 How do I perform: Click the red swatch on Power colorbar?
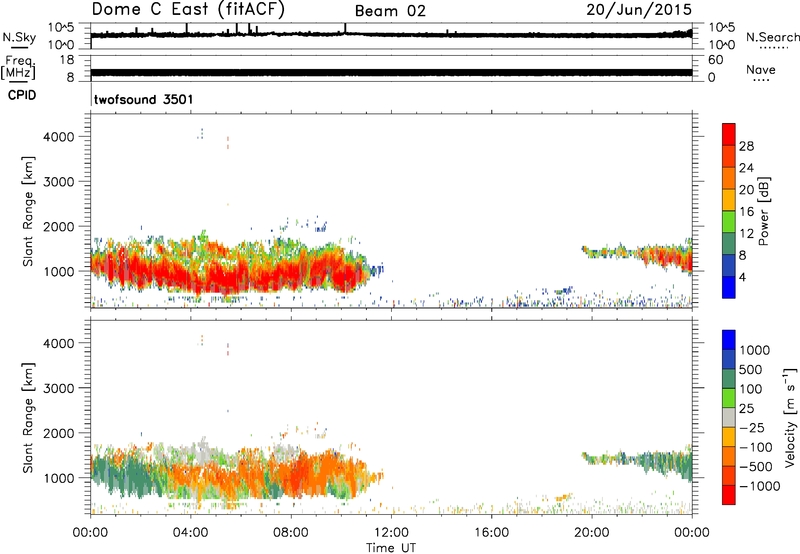(729, 134)
